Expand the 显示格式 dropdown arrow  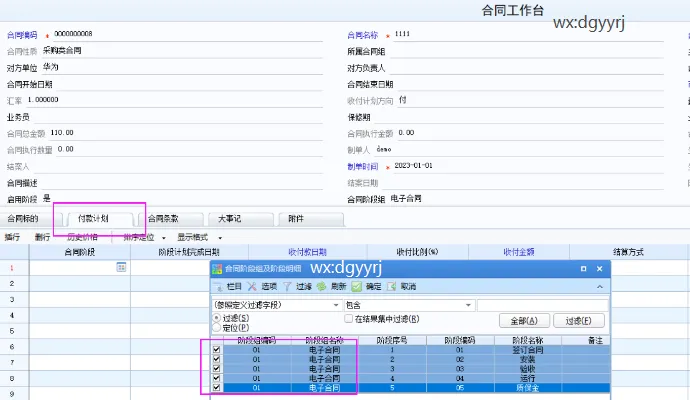coord(220,238)
